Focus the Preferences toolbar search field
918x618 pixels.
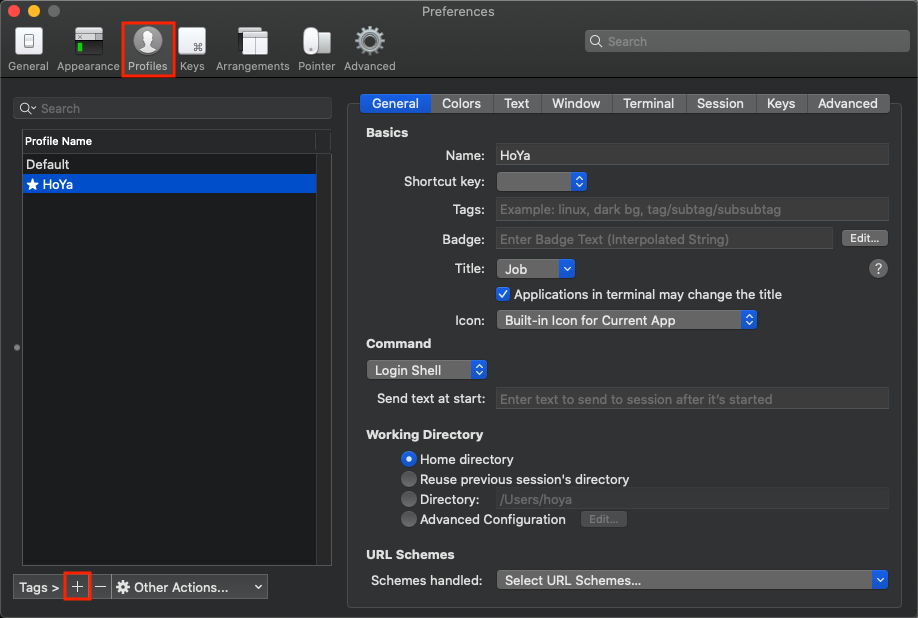pos(747,41)
